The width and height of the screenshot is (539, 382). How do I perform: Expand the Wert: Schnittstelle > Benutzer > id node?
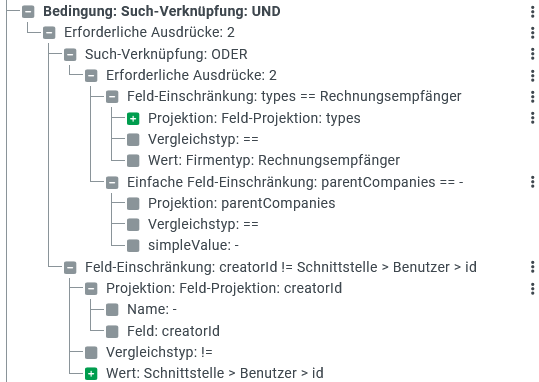pos(91,373)
